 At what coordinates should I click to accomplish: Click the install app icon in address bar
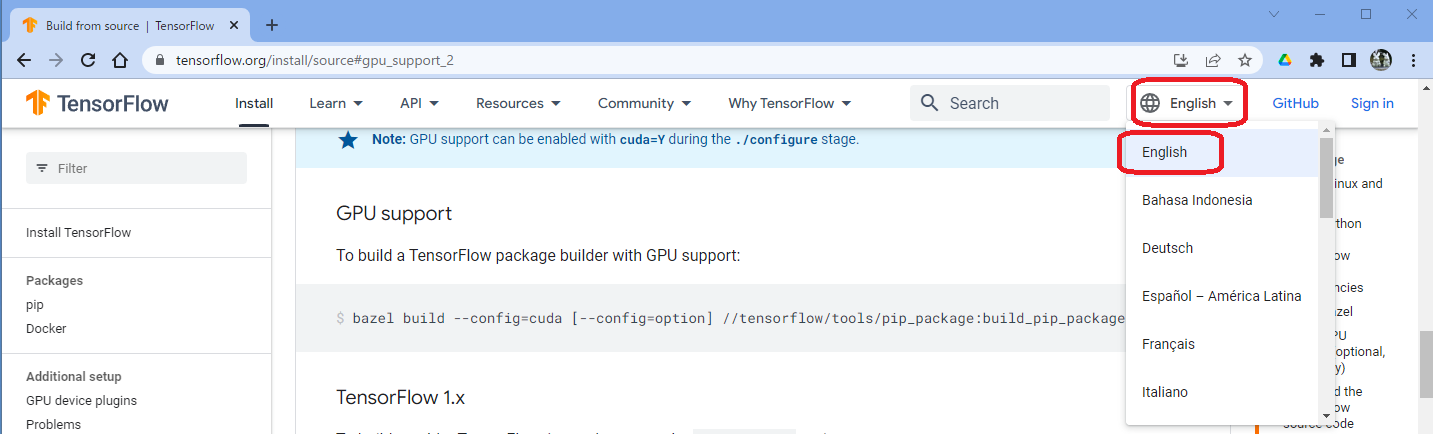click(x=1181, y=60)
